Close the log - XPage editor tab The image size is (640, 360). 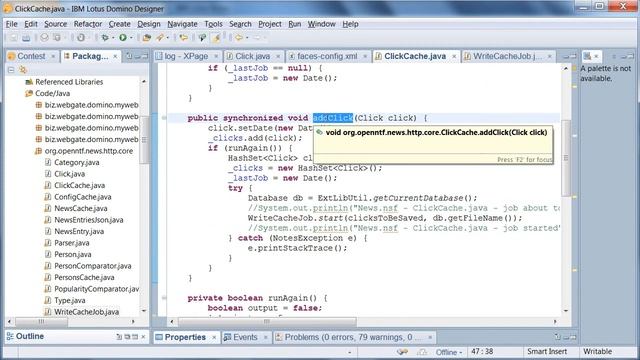click(216, 56)
